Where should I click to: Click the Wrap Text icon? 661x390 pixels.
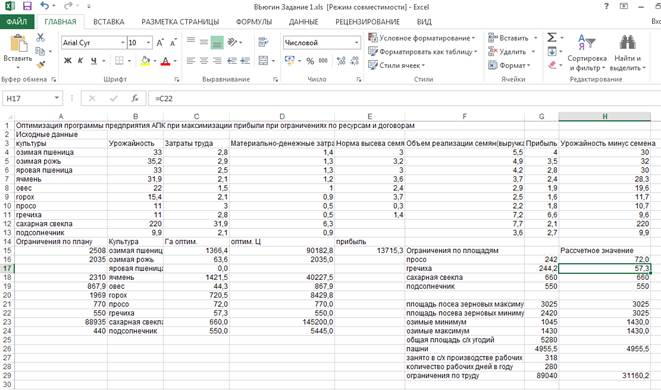[x=263, y=42]
